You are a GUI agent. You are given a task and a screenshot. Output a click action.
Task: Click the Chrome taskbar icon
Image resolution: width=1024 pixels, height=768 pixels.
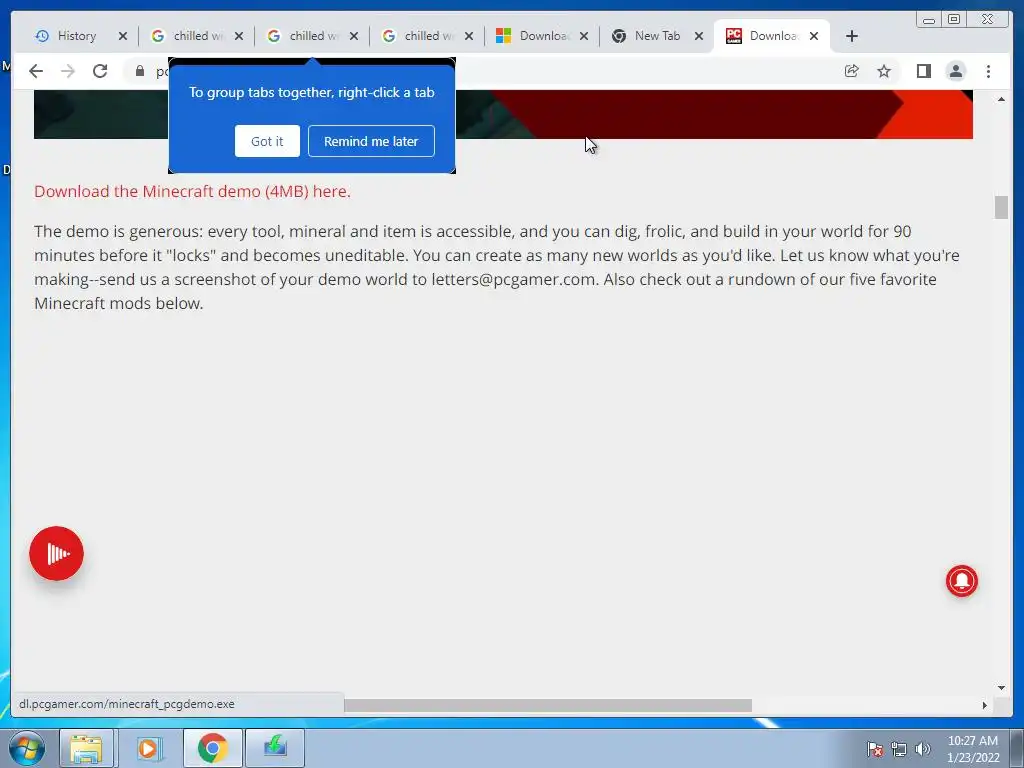[x=212, y=748]
